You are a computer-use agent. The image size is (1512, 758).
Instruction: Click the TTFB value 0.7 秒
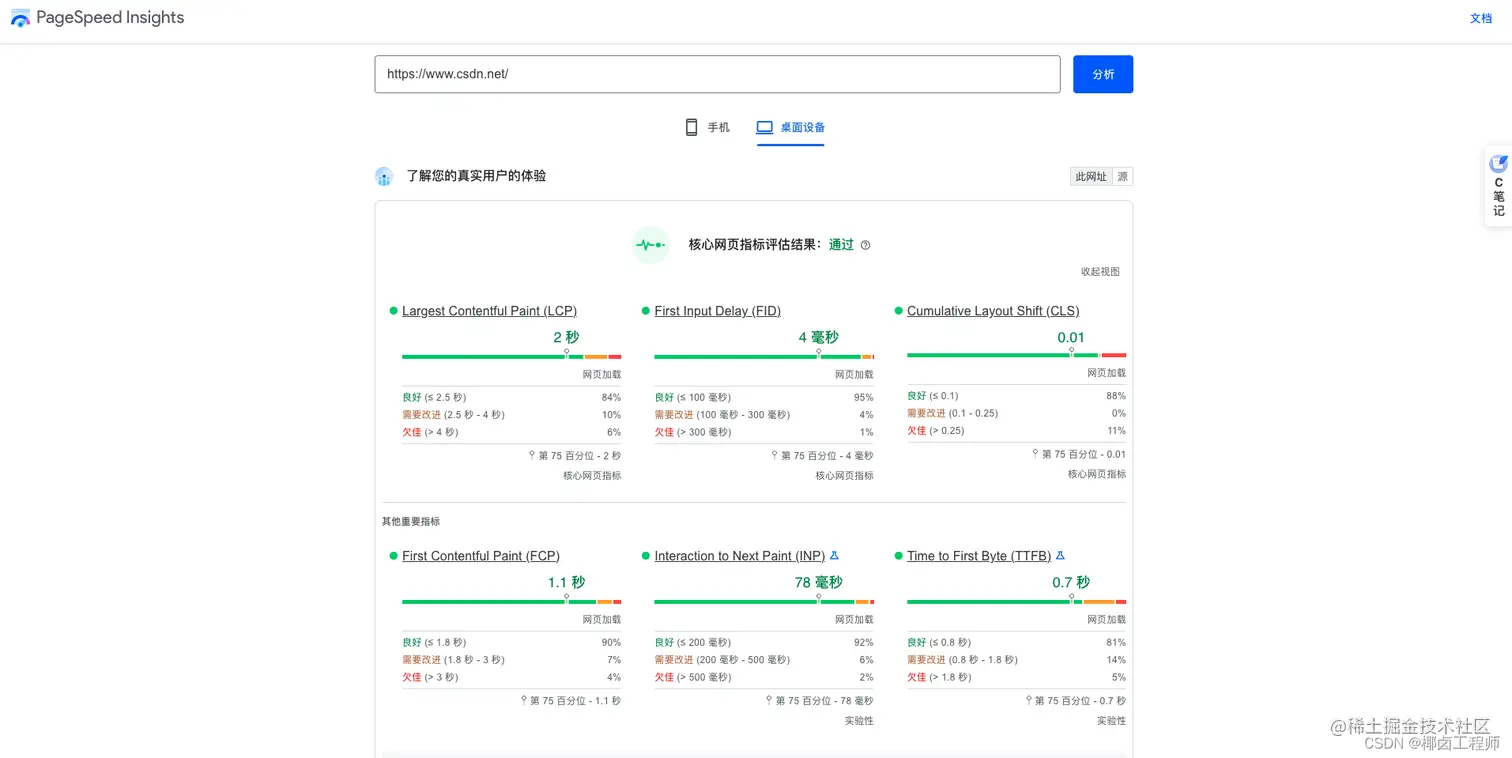[1071, 582]
